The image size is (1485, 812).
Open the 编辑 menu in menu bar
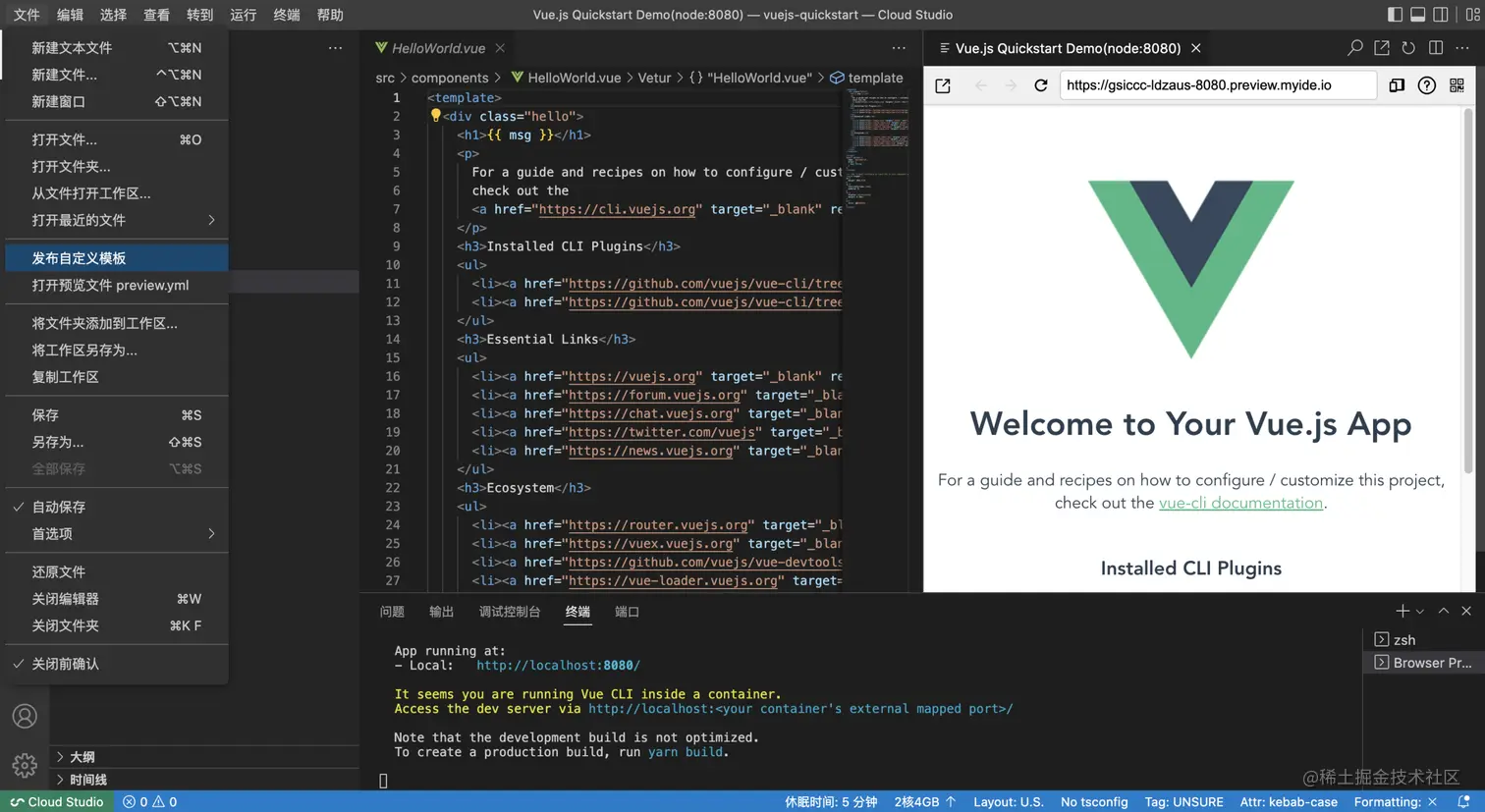pyautogui.click(x=70, y=15)
